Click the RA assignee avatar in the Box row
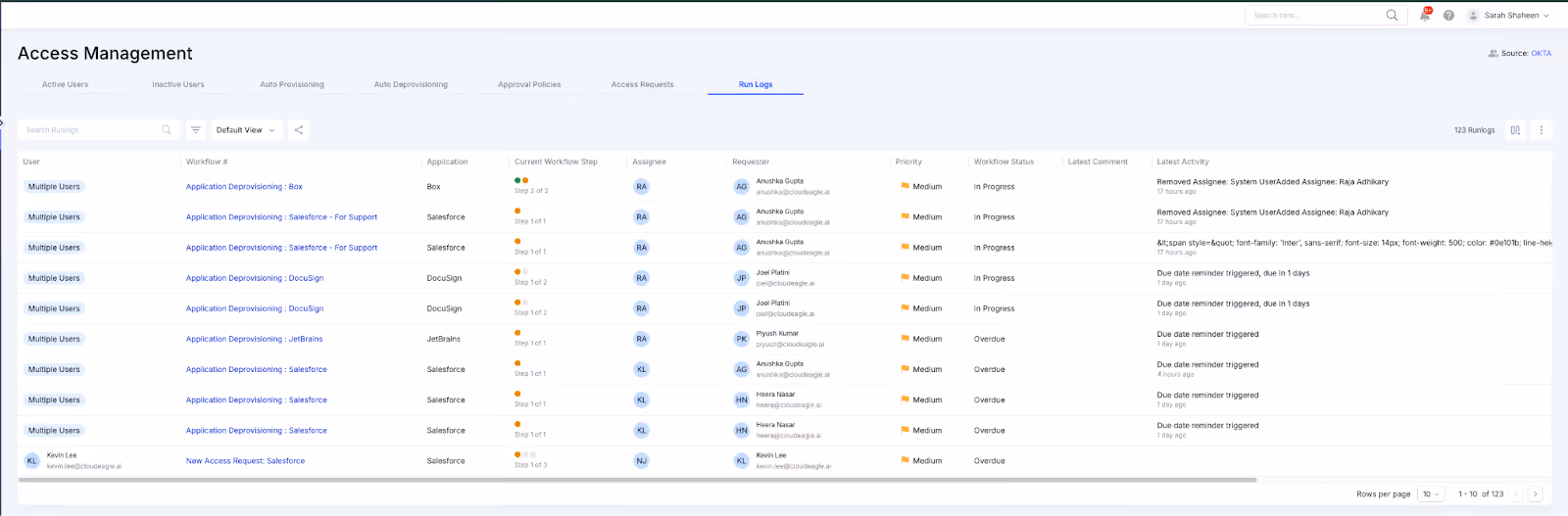 point(641,187)
